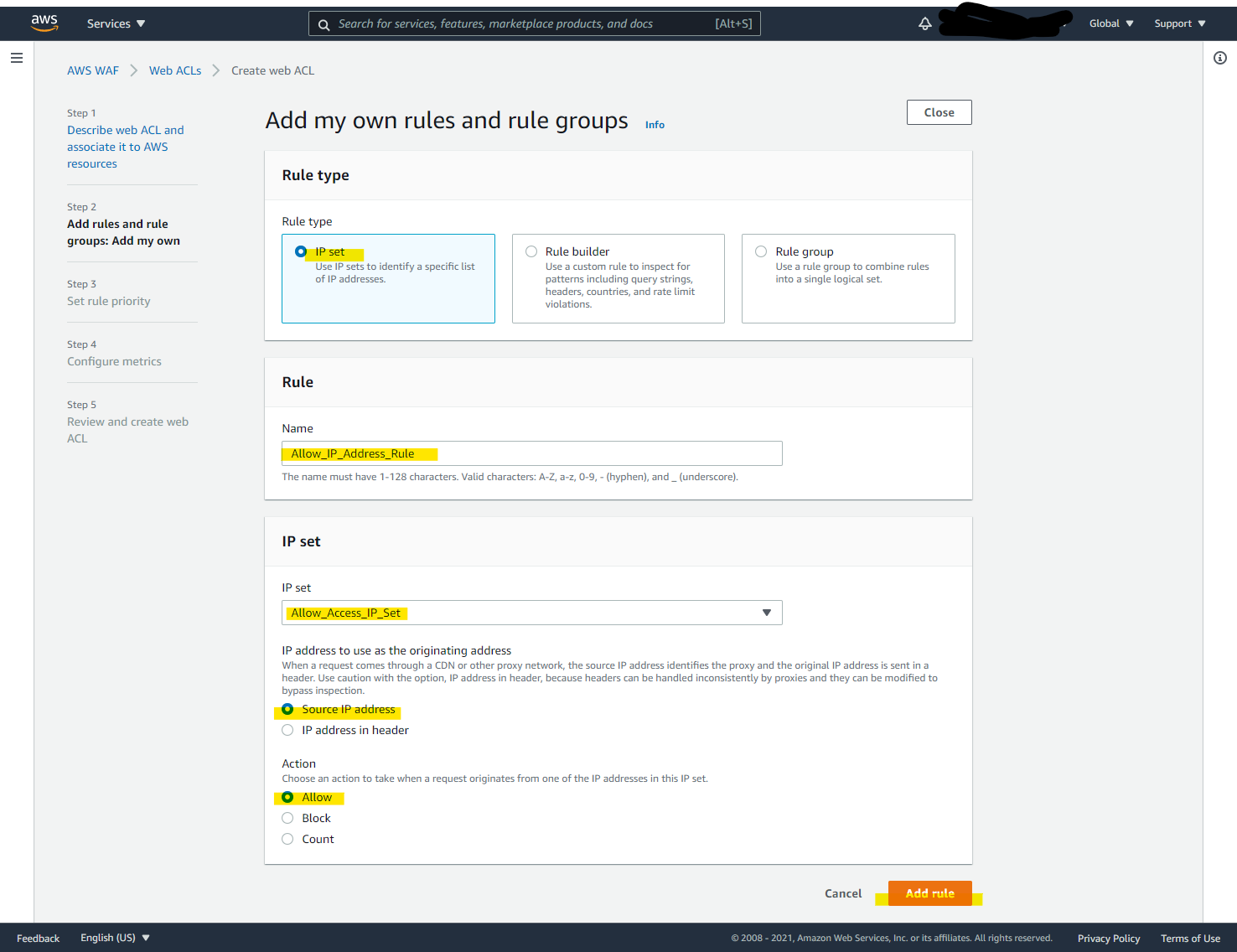Open the notifications bell

click(924, 23)
